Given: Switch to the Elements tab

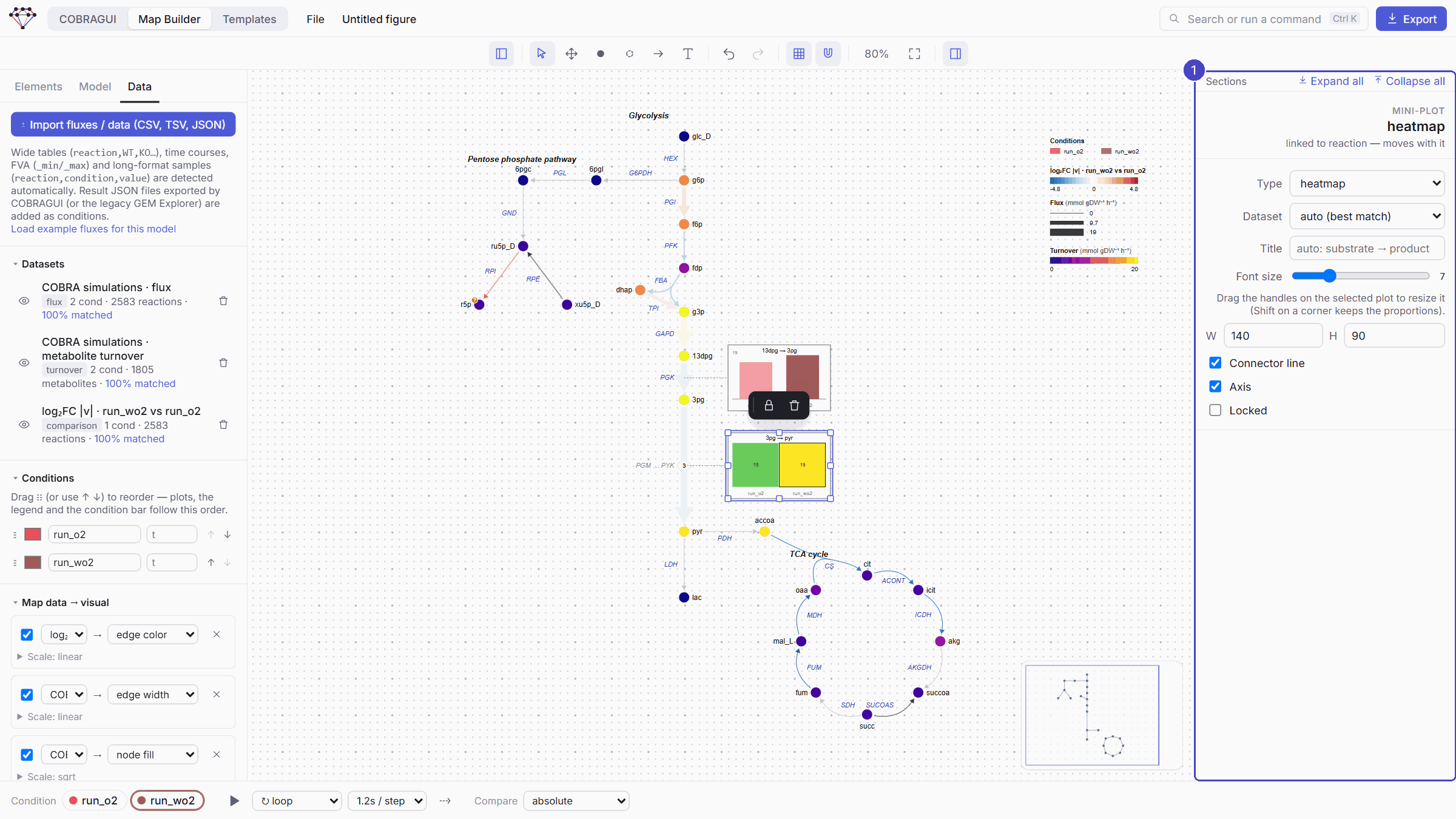Looking at the screenshot, I should click(x=38, y=87).
